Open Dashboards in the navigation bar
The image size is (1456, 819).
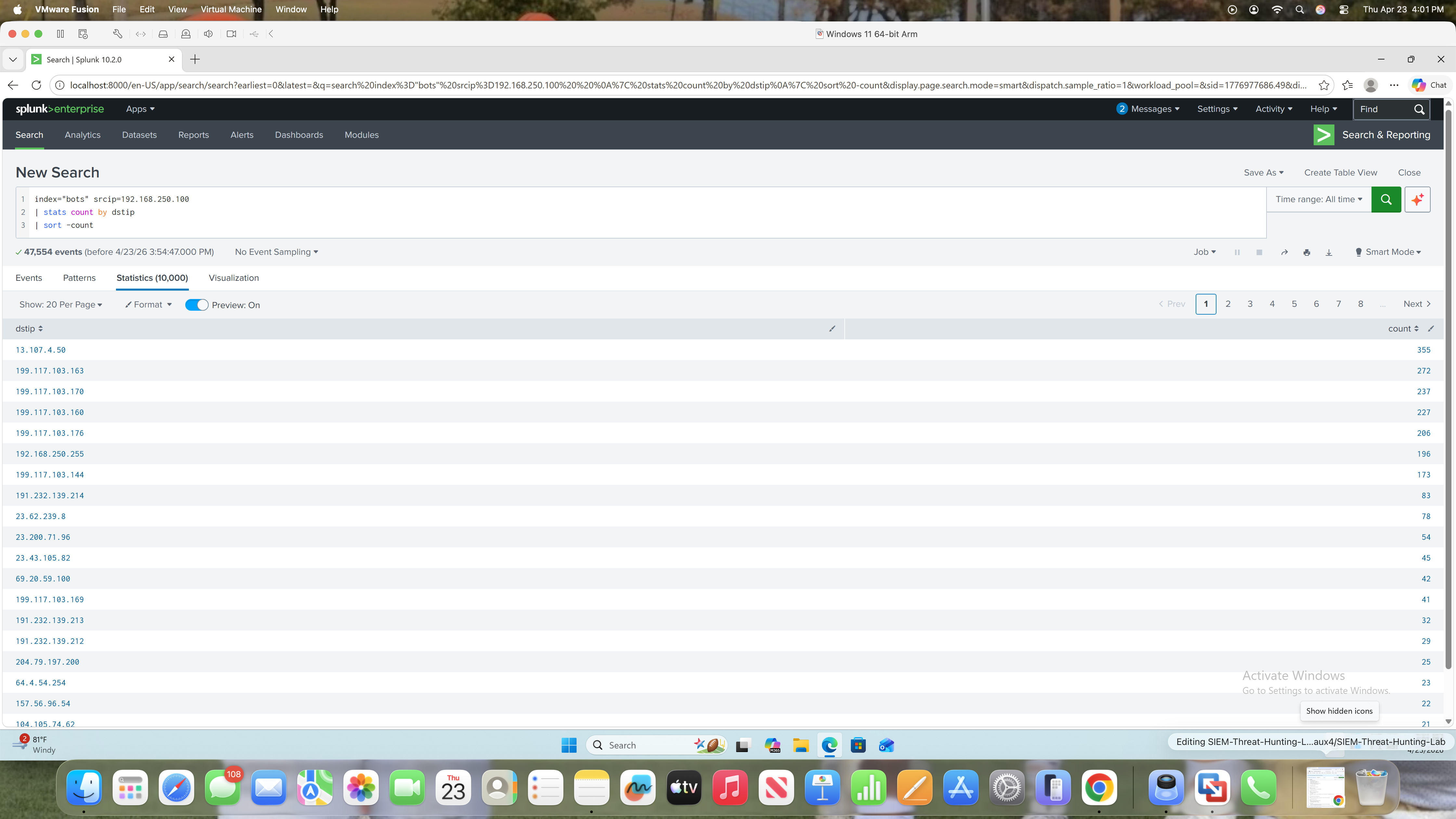click(299, 135)
